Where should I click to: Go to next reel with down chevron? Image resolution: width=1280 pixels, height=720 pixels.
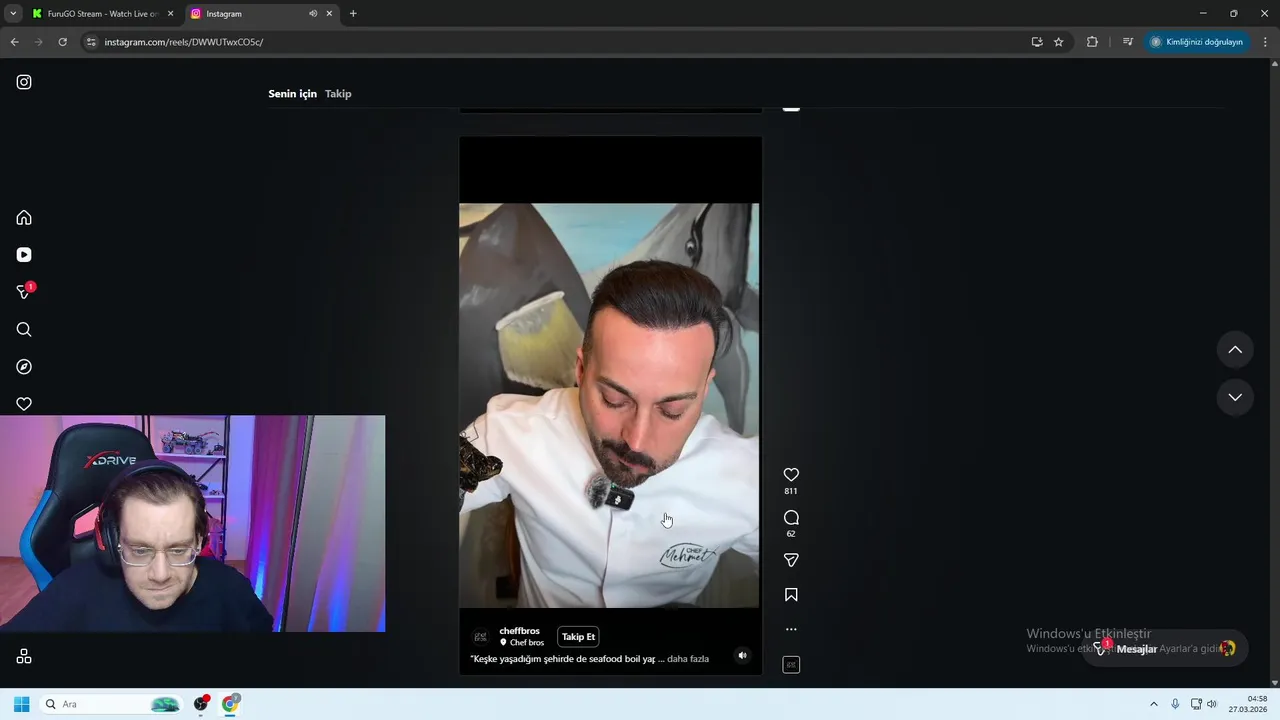tap(1235, 397)
